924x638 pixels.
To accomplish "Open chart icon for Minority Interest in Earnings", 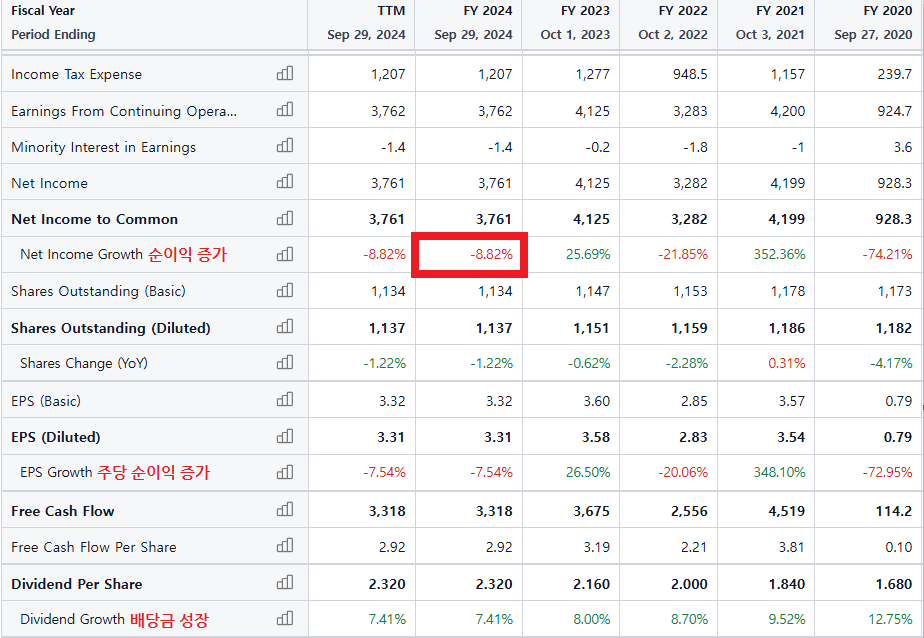I will tap(285, 146).
